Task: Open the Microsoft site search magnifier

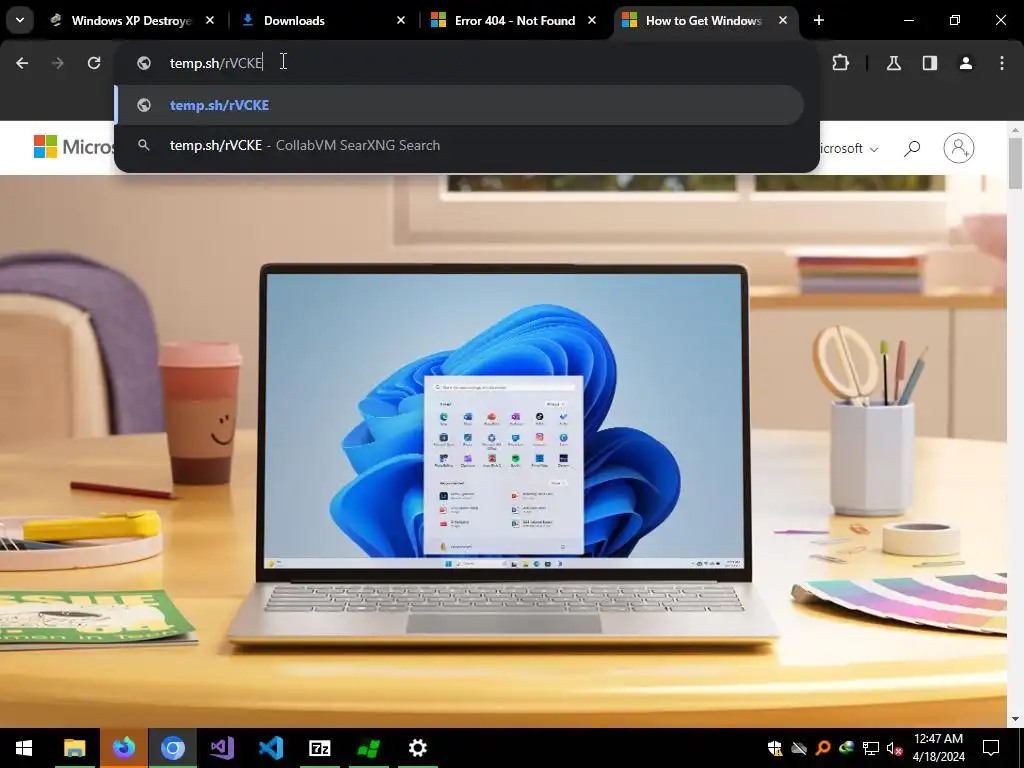Action: [x=912, y=149]
